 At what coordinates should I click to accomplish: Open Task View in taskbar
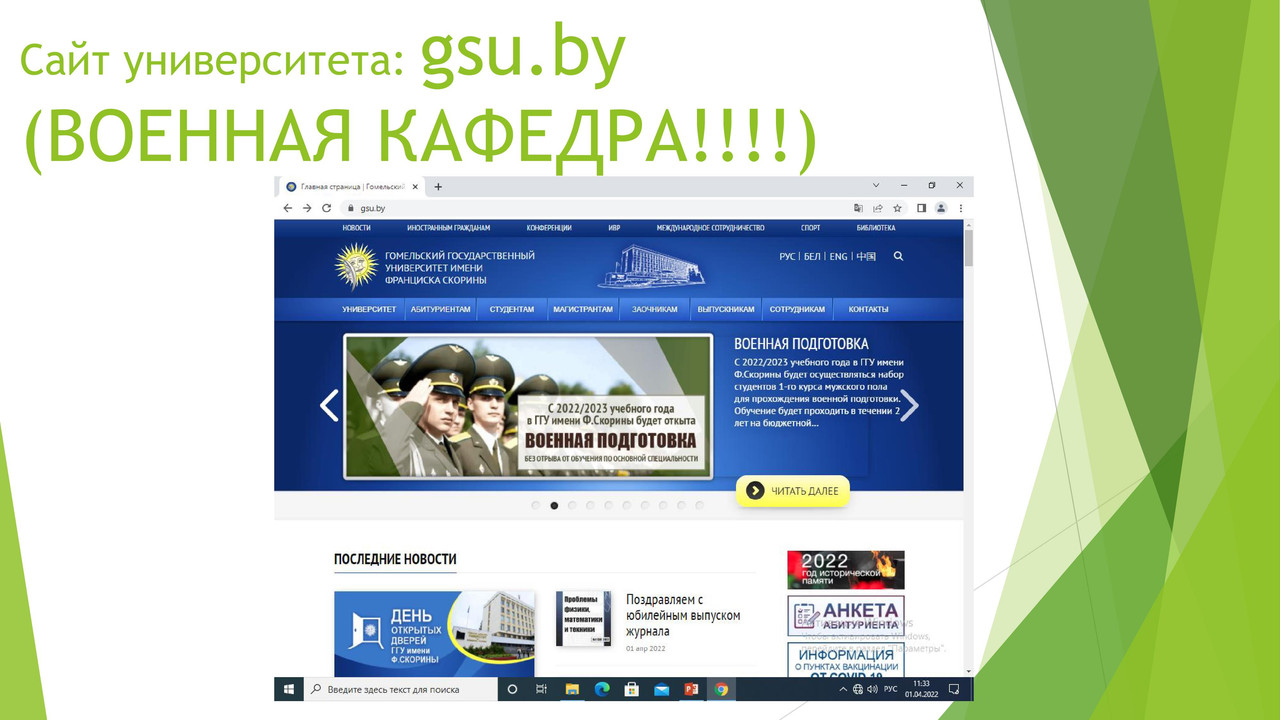[541, 689]
